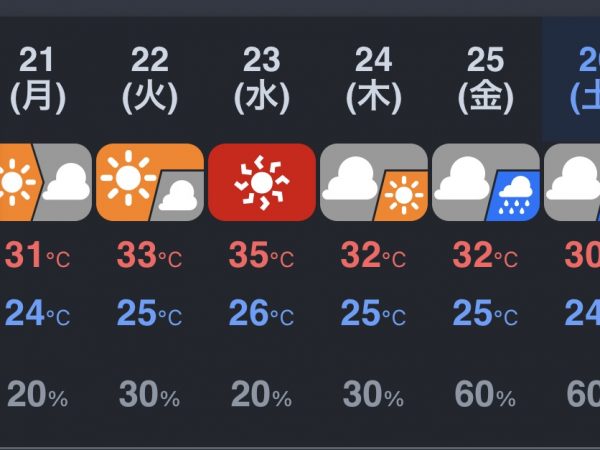Select the 23 (水) Wednesday date header
The image size is (600, 450).
click(262, 80)
